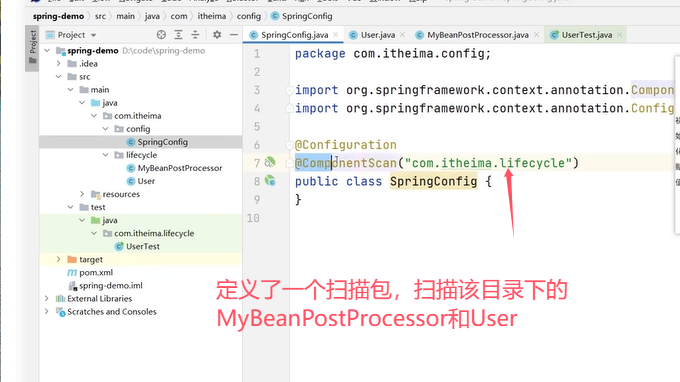Click the "com.itheima.lifecycle" string in code

click(x=488, y=163)
